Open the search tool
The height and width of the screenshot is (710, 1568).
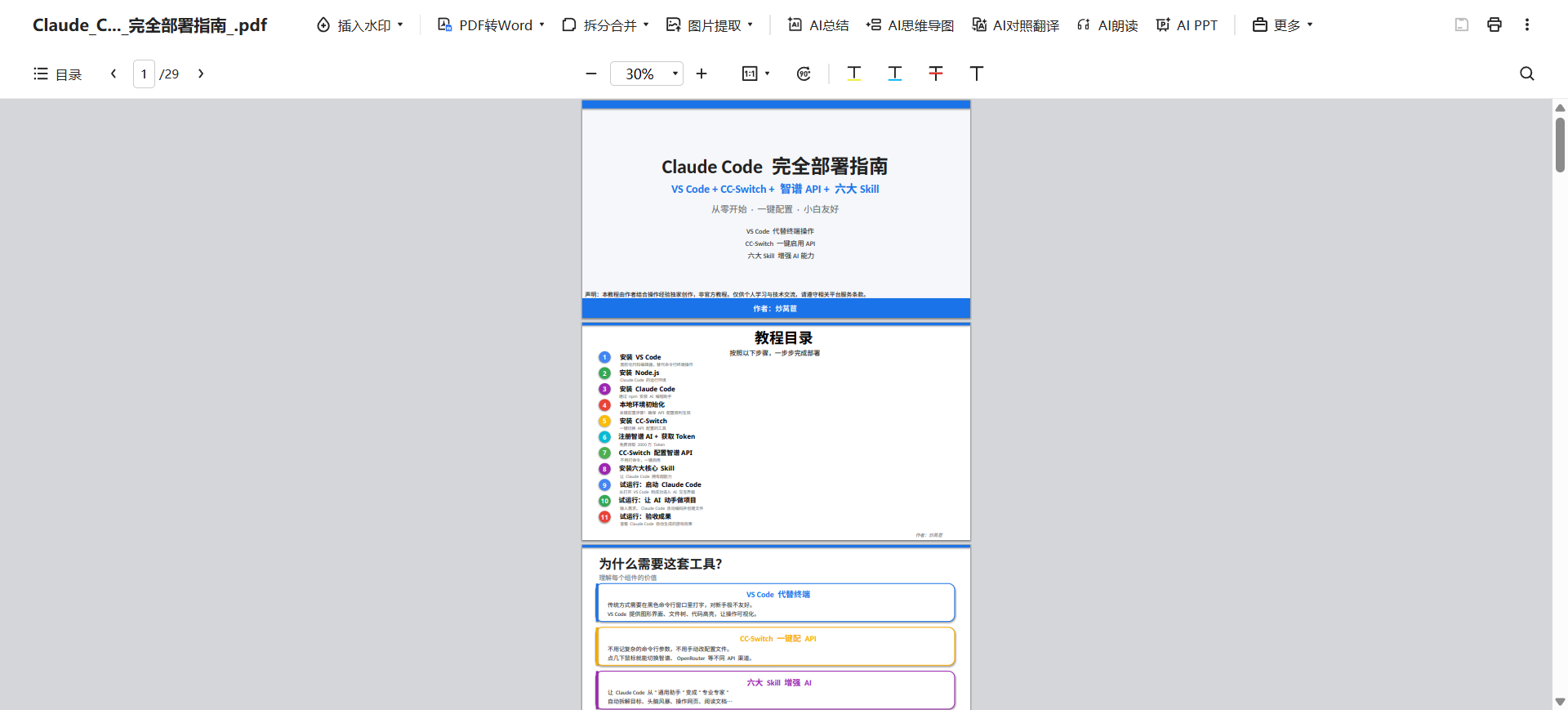(x=1527, y=74)
